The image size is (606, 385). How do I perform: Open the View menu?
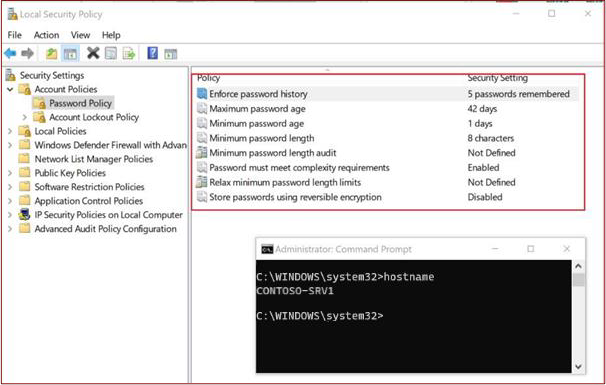point(80,35)
